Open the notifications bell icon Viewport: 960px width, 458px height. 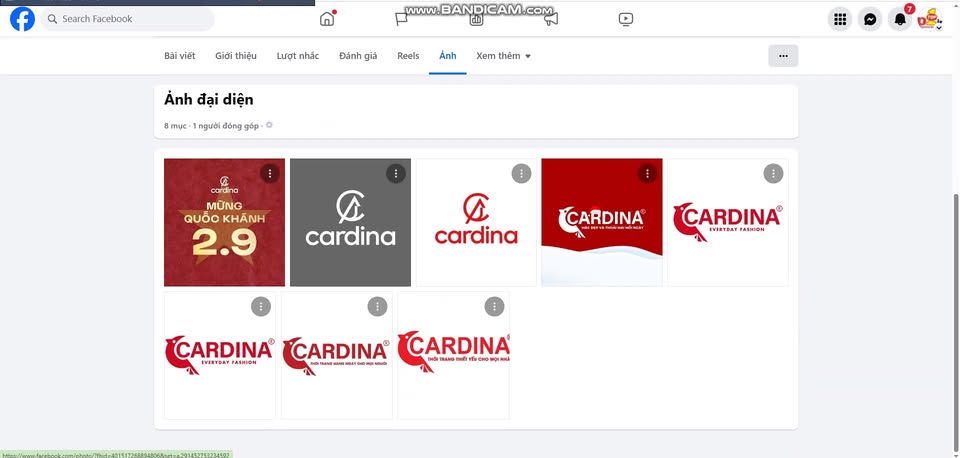900,19
